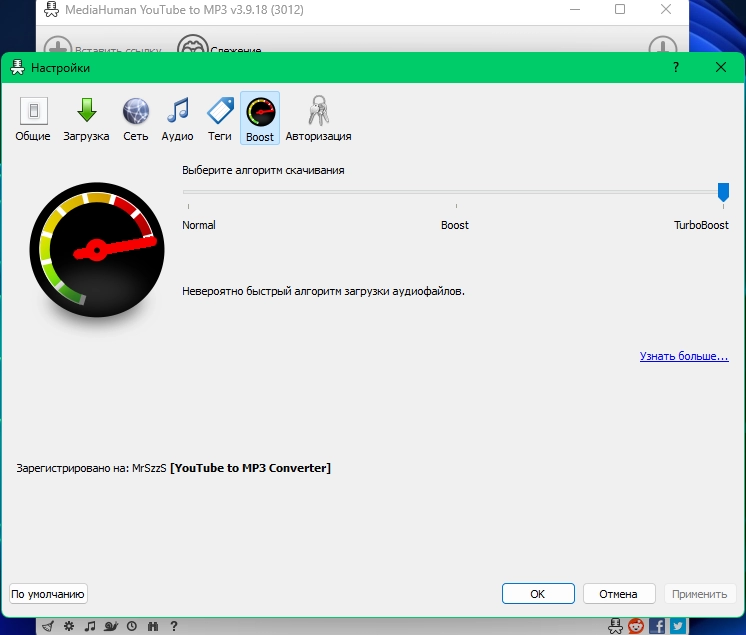Viewport: 746px width, 635px height.
Task: Reset settings with По умолчанию button
Action: tap(49, 594)
